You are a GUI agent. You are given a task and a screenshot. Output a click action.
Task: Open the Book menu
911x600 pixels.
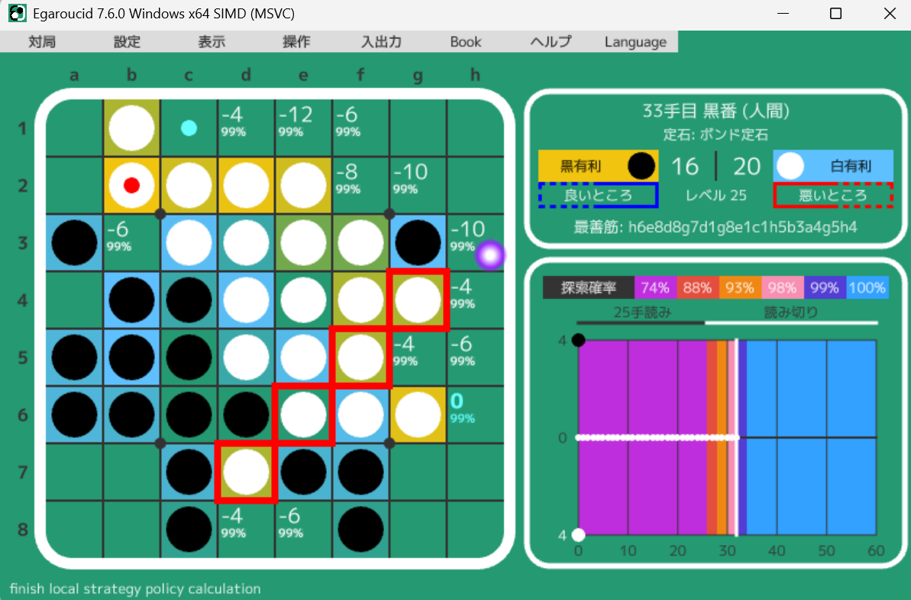[465, 42]
